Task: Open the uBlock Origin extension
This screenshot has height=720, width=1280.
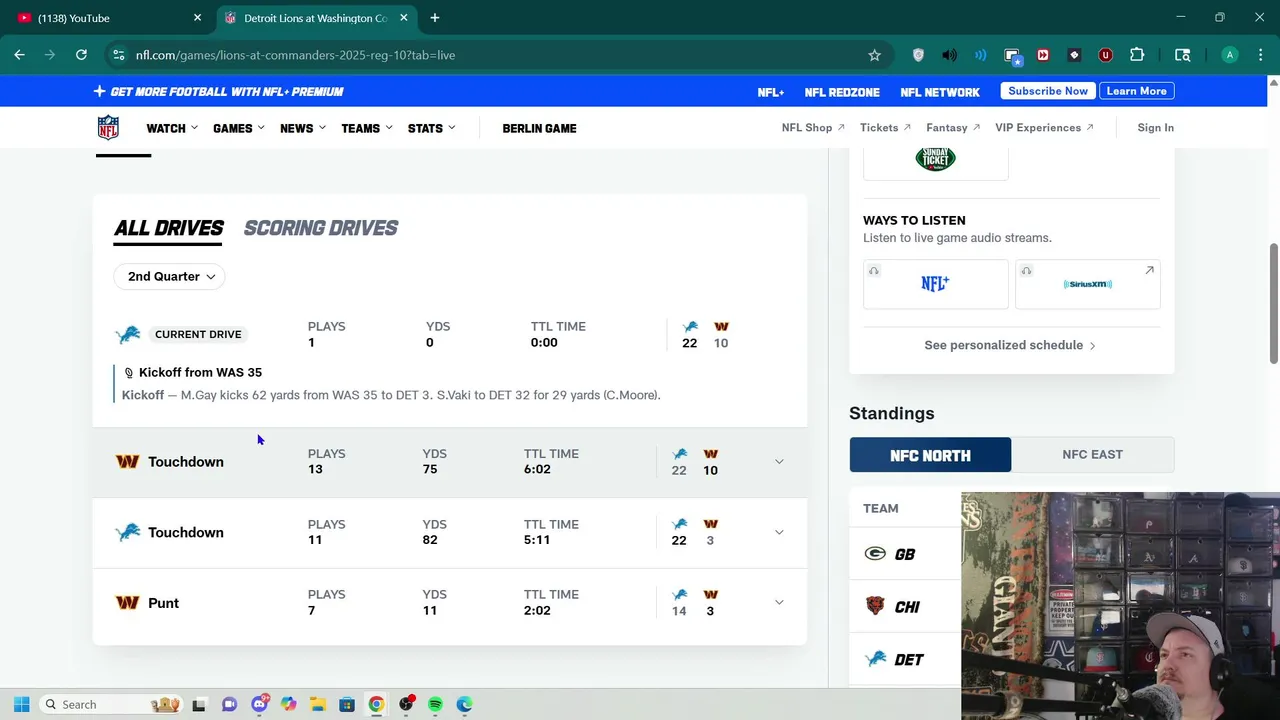Action: [1105, 55]
